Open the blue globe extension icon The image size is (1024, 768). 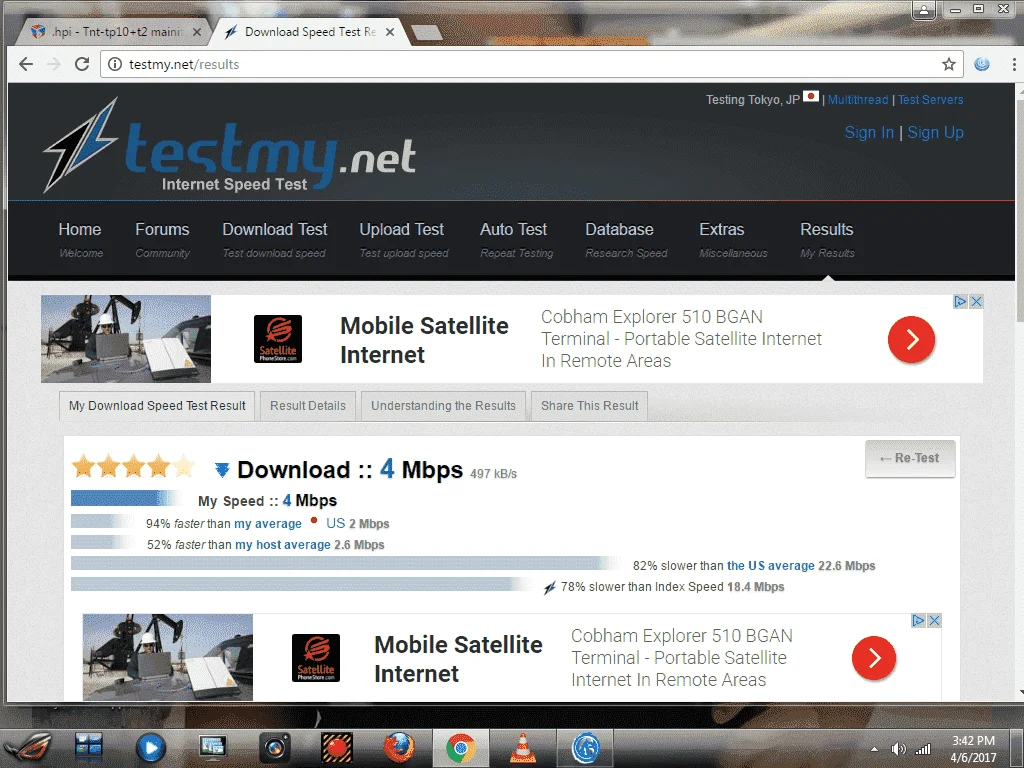pyautogui.click(x=982, y=64)
